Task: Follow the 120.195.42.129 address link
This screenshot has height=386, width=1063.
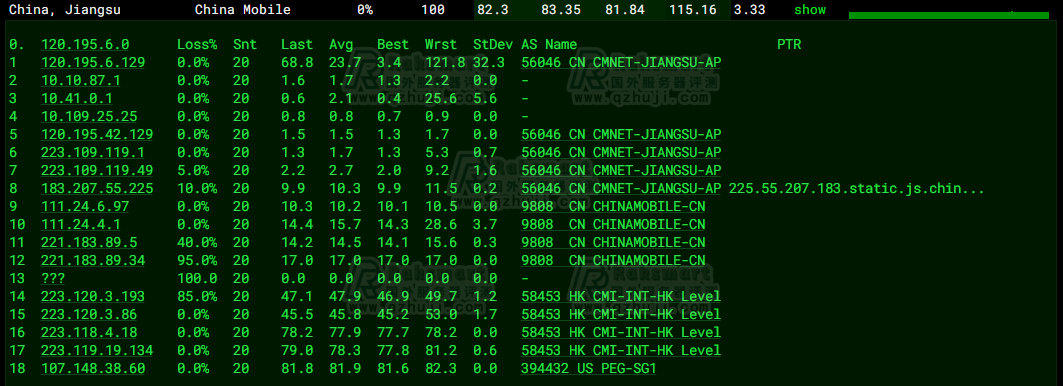Action: tap(97, 134)
